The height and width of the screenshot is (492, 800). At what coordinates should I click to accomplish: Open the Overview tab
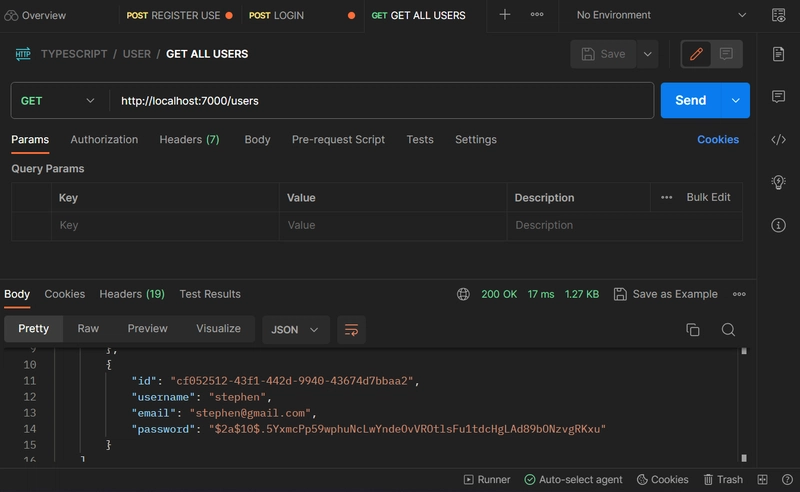35,15
